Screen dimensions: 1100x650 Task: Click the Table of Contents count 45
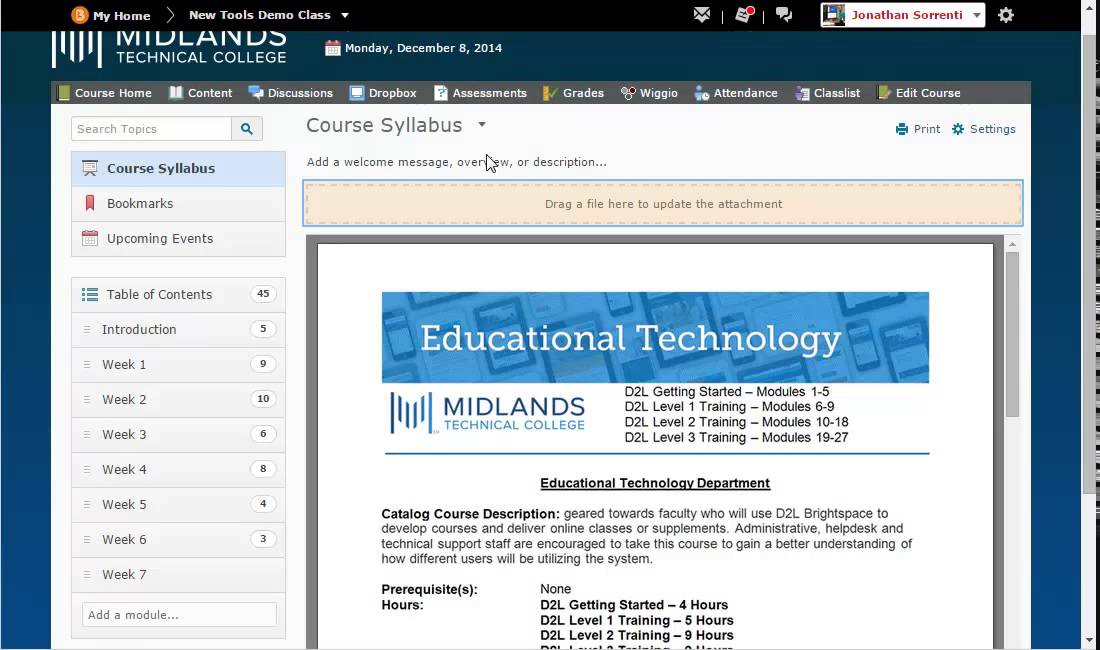[x=263, y=294]
